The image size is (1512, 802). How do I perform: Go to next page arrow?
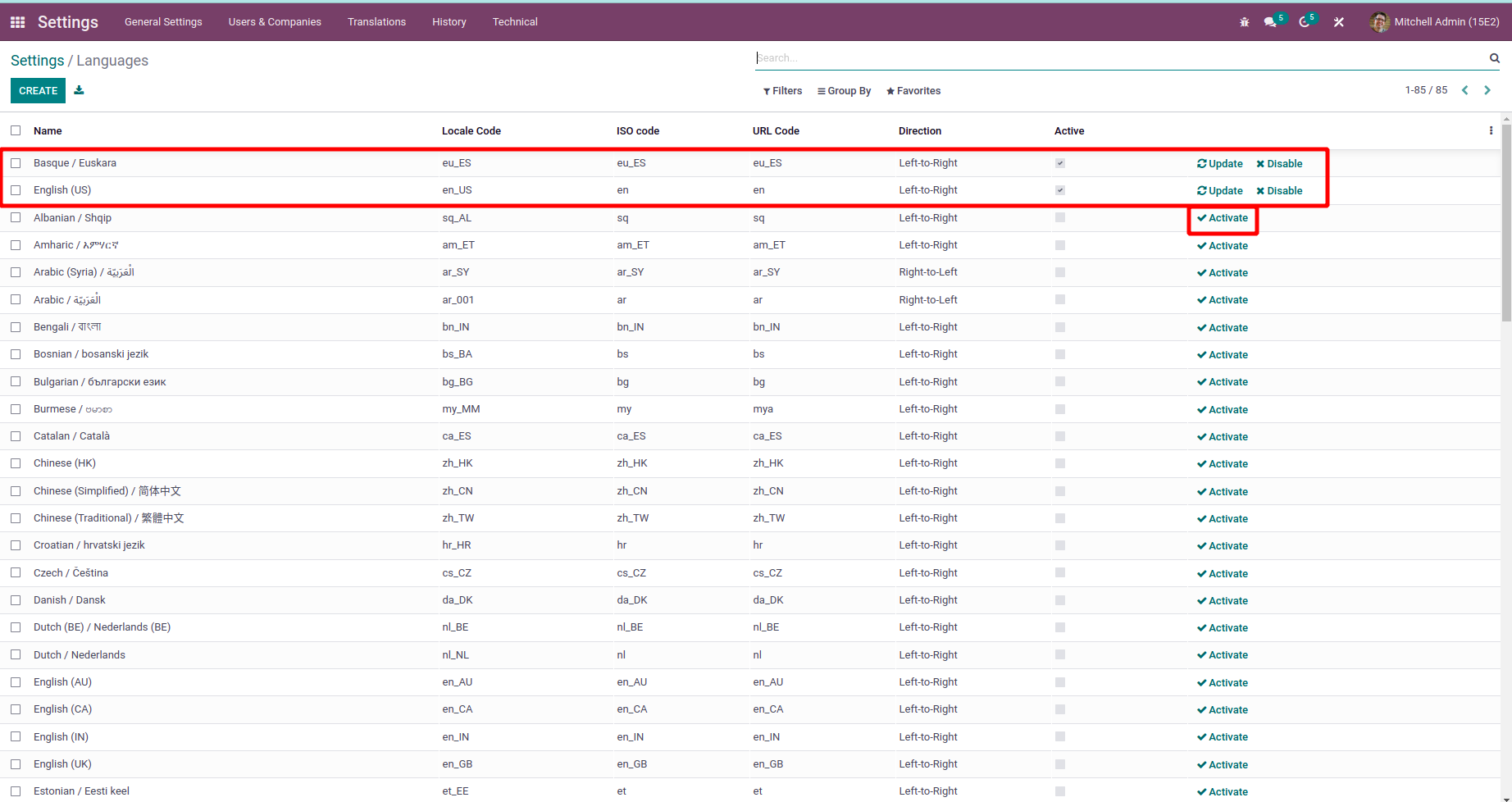click(x=1487, y=90)
